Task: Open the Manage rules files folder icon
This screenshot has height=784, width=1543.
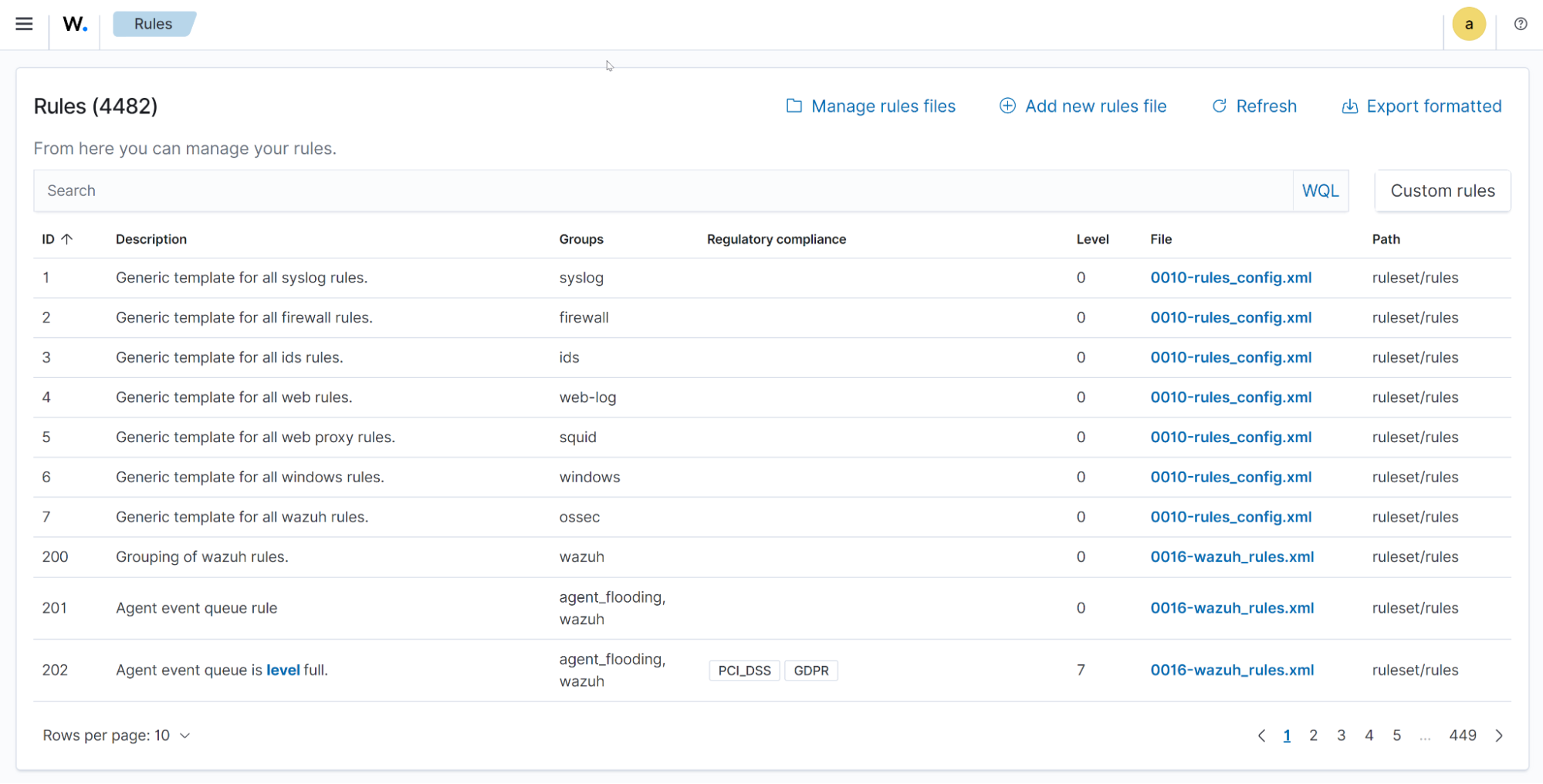Action: pos(794,106)
